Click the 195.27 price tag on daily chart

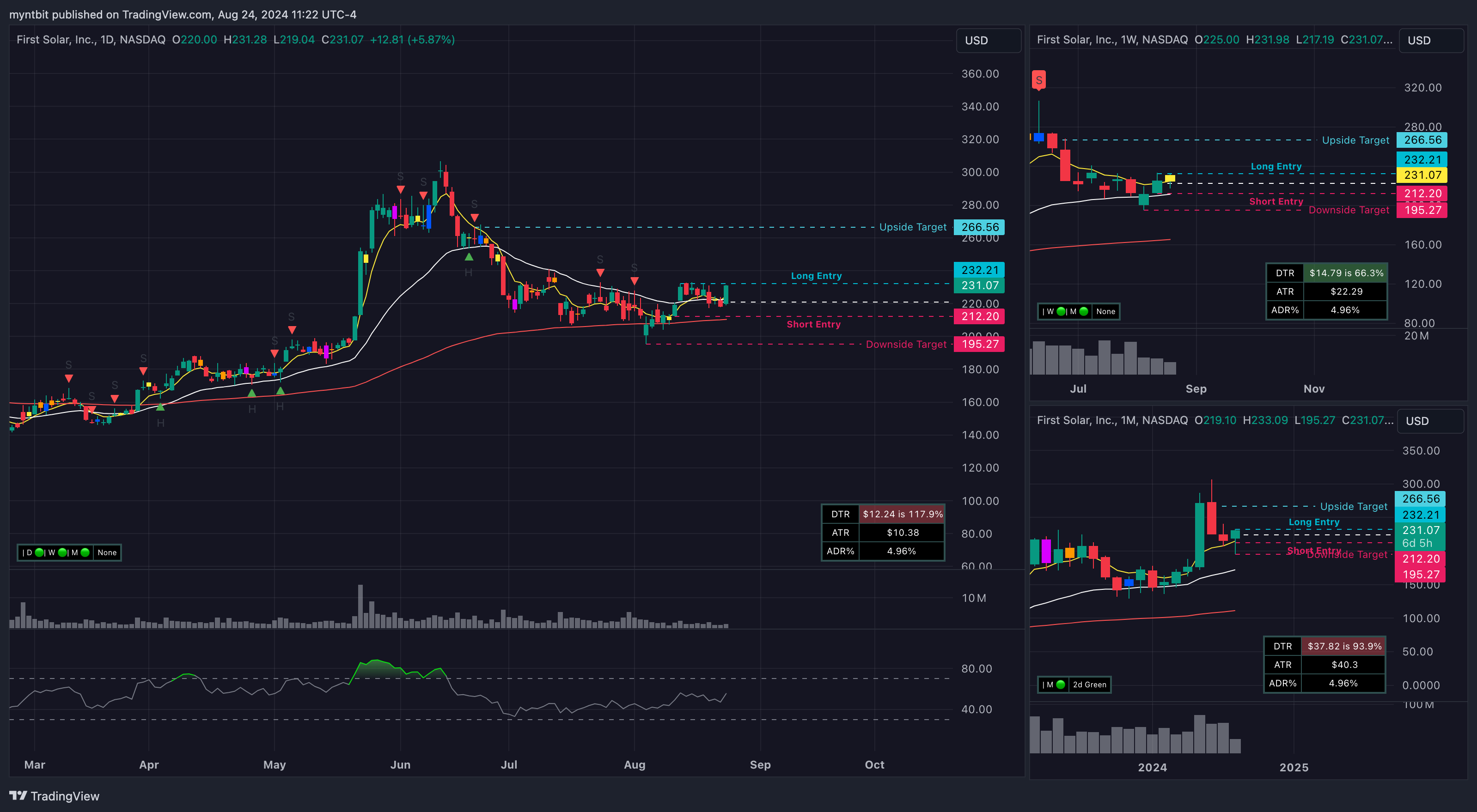(979, 344)
